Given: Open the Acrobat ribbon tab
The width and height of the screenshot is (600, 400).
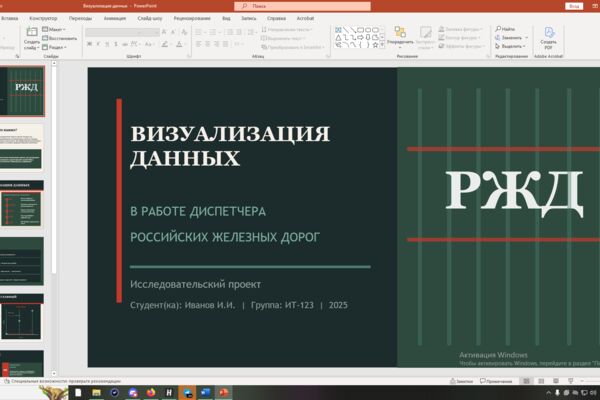Looking at the screenshot, I should (x=305, y=18).
